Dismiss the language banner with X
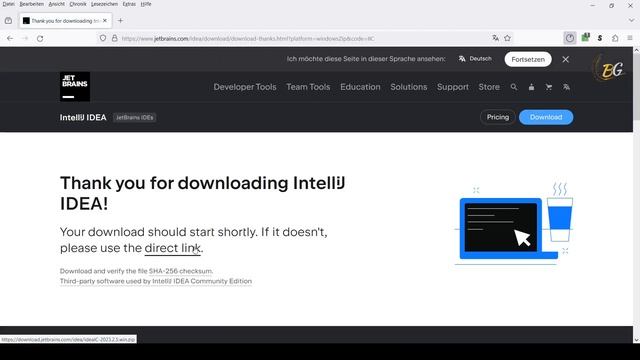 click(565, 59)
